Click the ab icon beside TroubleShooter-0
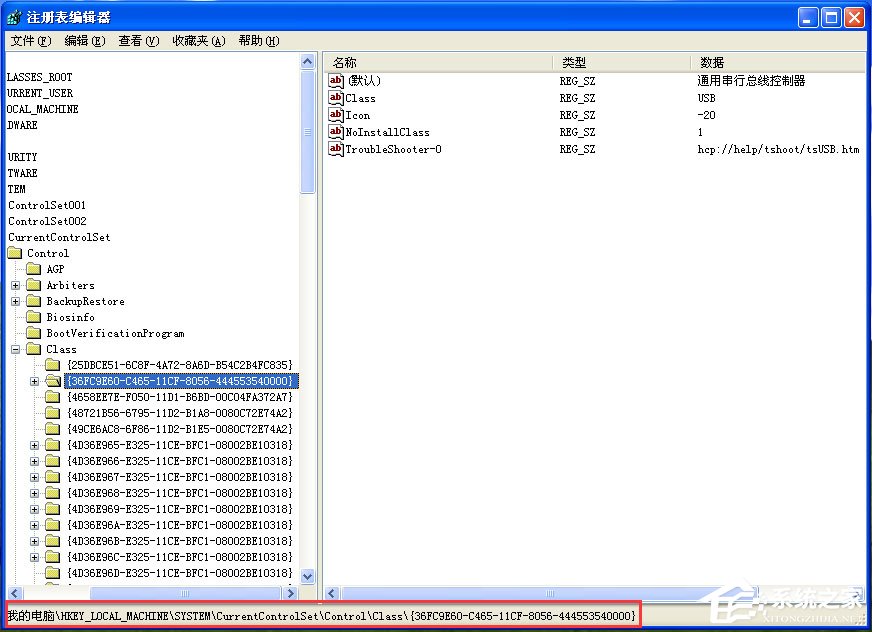 pyautogui.click(x=337, y=149)
